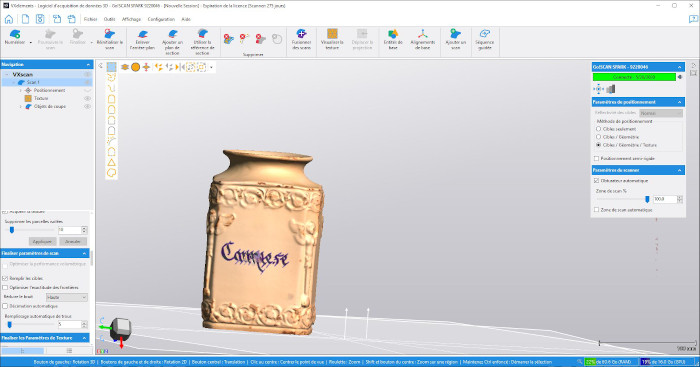Click the Zone de scan % slider handle
700x367 pixels.
647,199
